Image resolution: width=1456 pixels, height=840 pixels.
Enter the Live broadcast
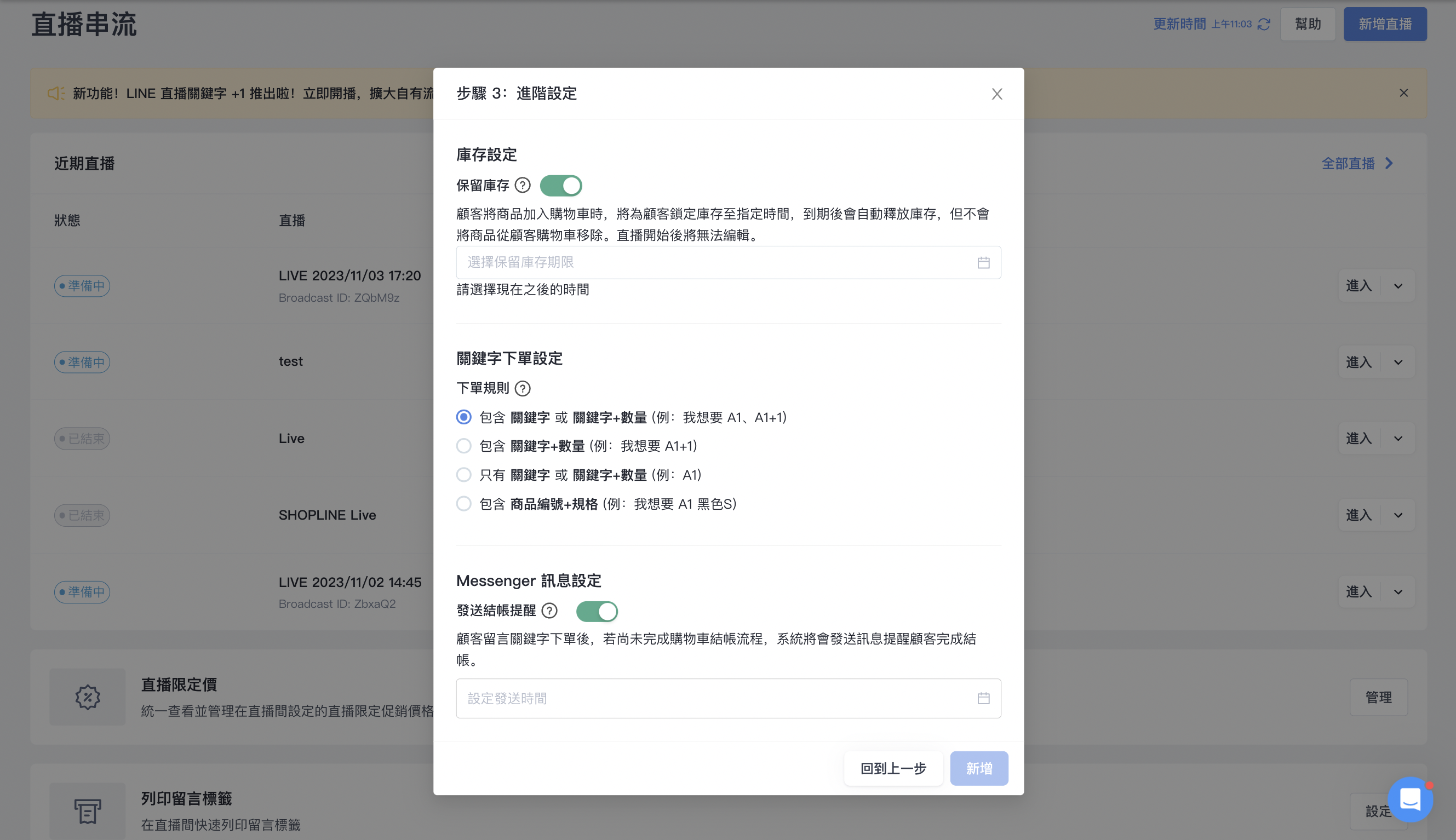click(1358, 439)
